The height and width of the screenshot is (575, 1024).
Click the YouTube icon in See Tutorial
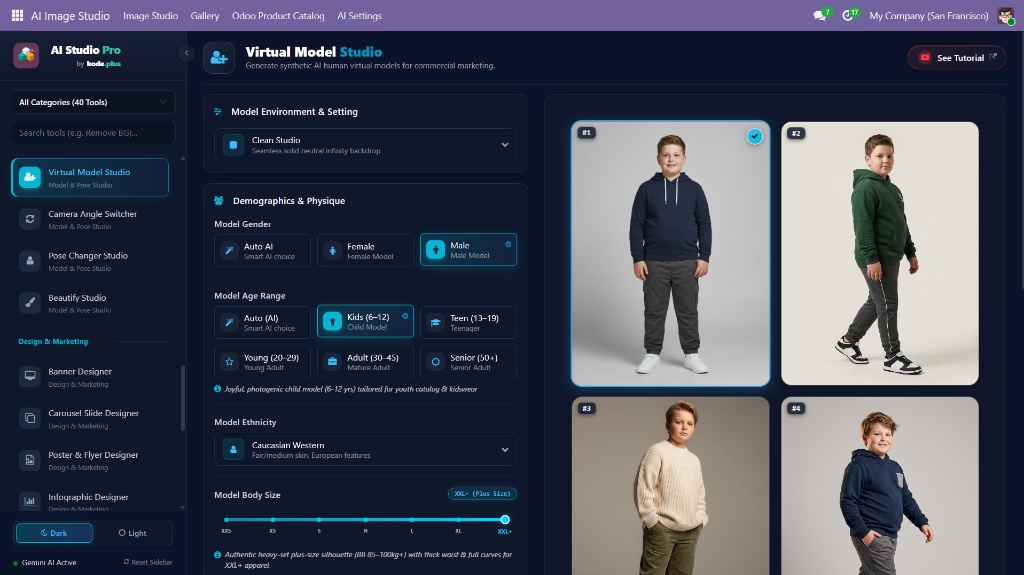[925, 58]
